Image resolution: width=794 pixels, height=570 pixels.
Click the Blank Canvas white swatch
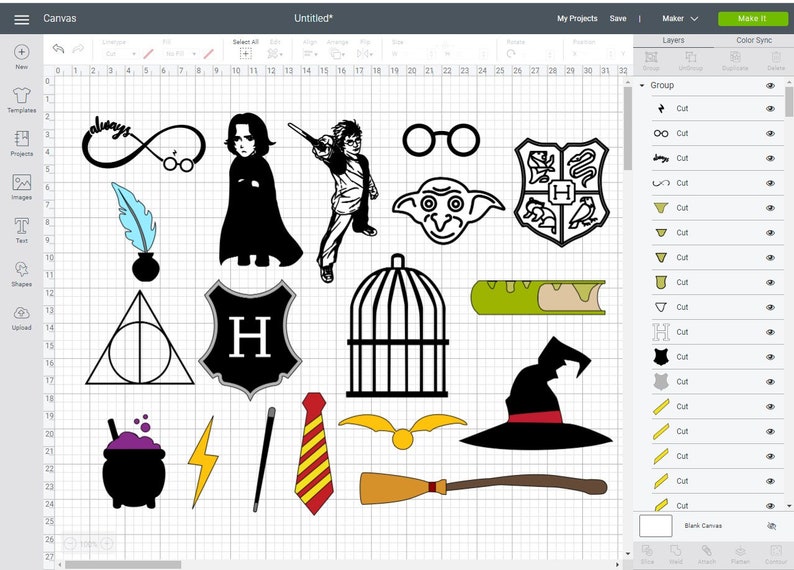pos(656,526)
